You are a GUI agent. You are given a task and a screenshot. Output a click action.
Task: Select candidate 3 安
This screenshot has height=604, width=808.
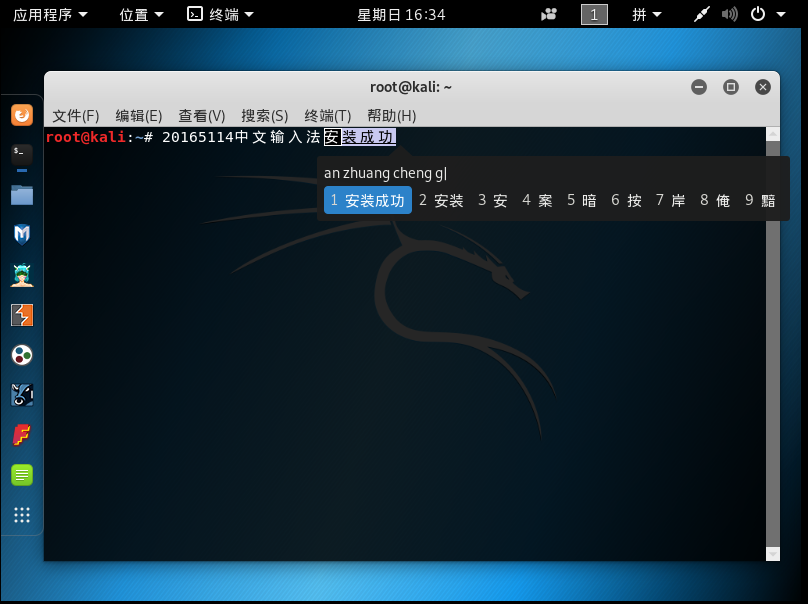click(493, 200)
